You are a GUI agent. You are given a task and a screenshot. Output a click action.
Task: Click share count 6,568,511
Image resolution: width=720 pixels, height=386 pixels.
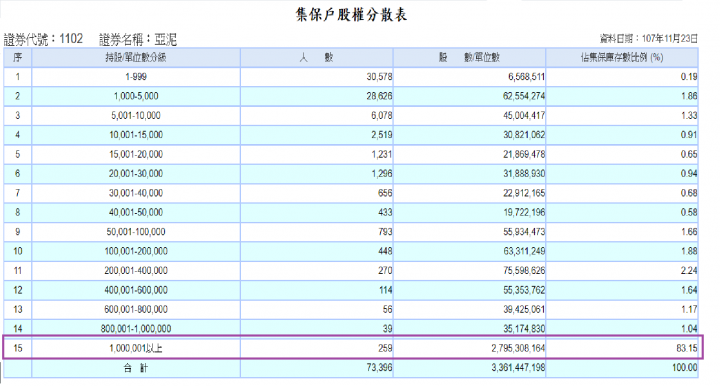coord(526,77)
